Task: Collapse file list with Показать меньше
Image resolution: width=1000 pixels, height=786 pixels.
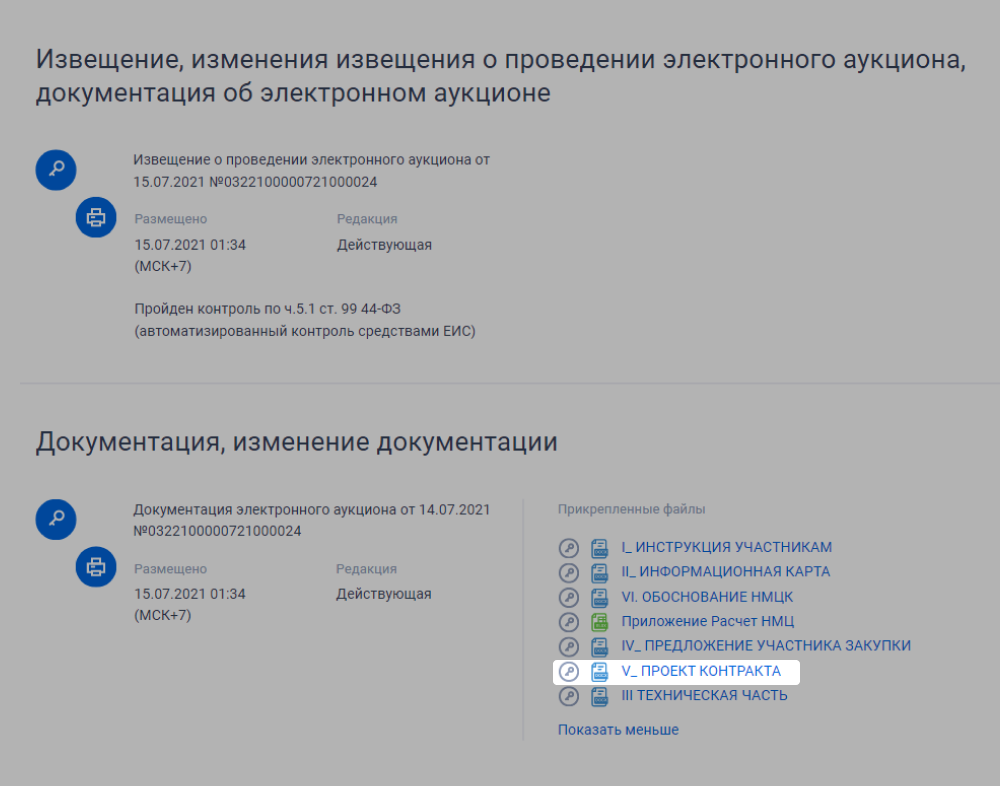Action: pos(618,729)
